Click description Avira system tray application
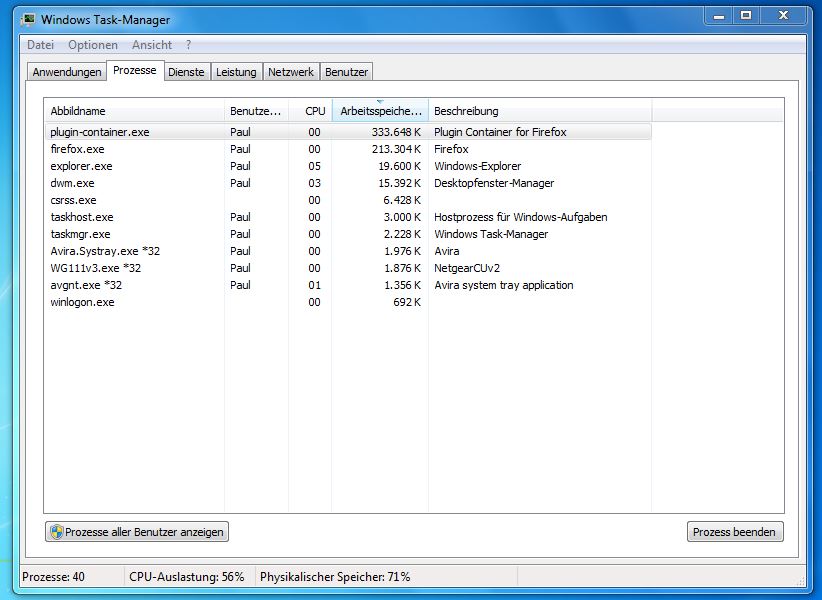The image size is (822, 600). [x=504, y=286]
